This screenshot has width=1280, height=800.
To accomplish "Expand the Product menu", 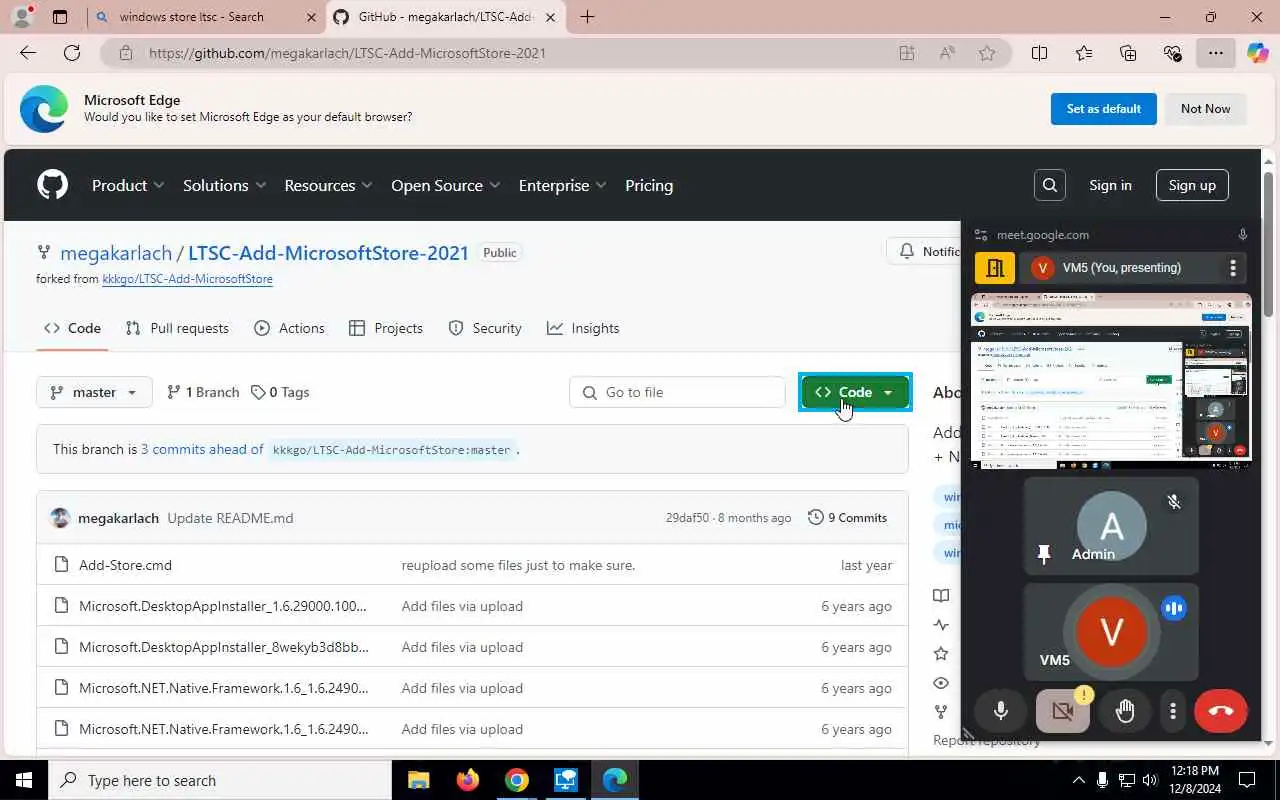I will pyautogui.click(x=128, y=185).
